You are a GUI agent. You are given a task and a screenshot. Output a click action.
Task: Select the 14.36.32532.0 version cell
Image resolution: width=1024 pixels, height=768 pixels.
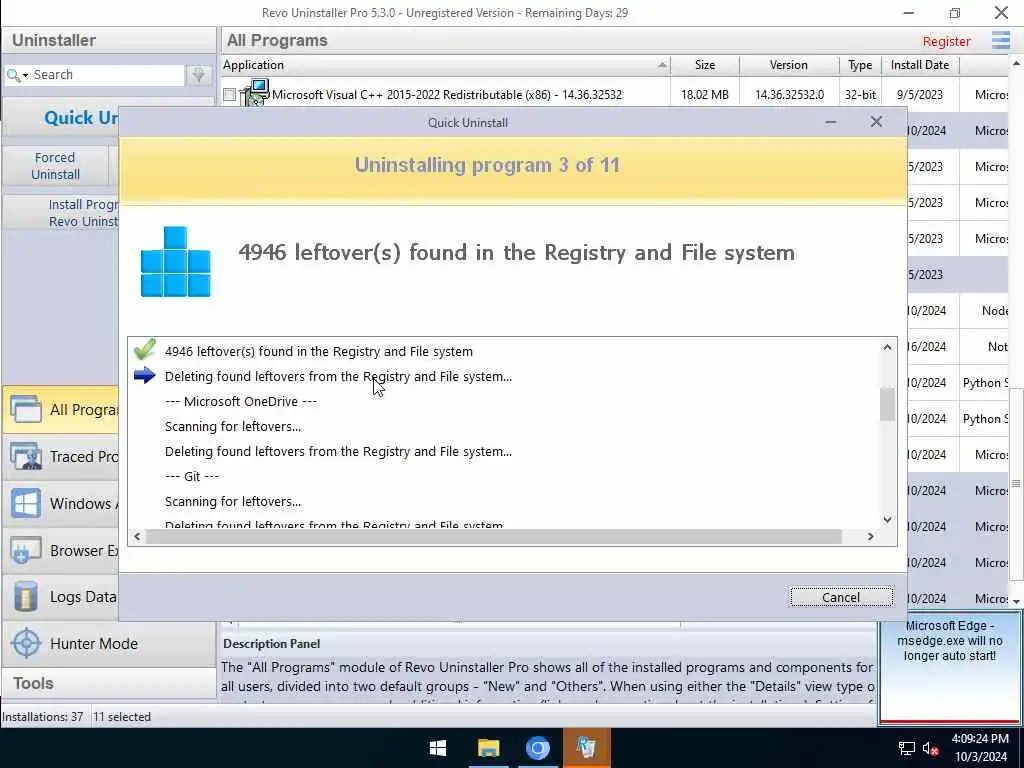789,95
